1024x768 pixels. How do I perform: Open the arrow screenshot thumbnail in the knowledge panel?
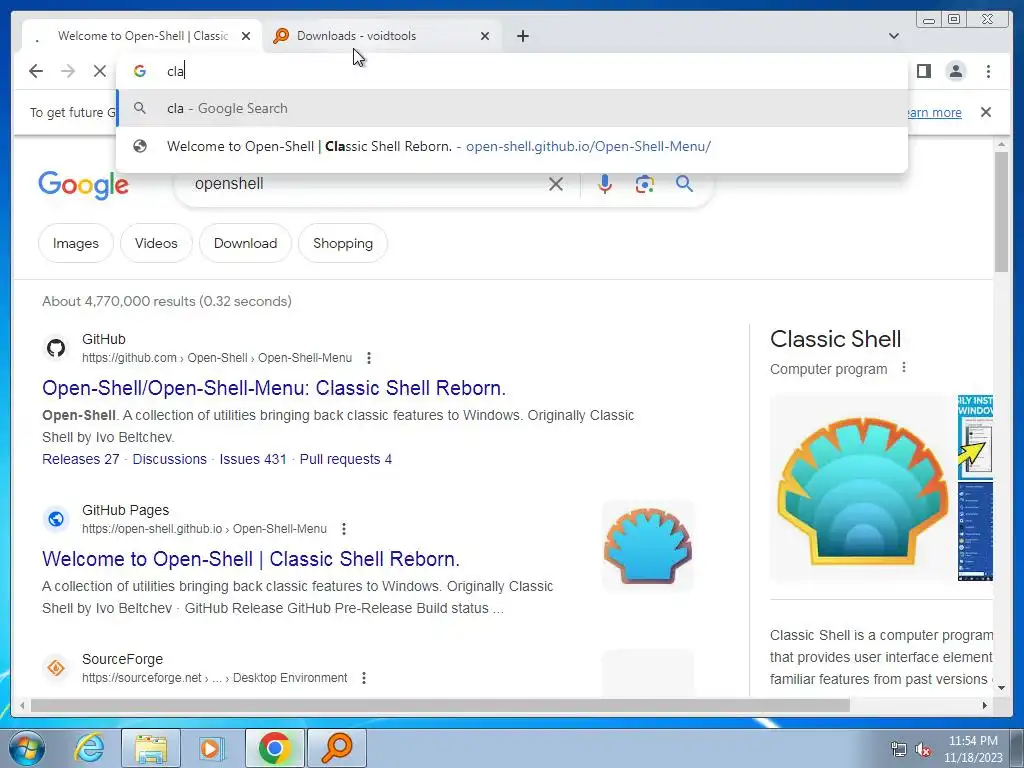976,436
